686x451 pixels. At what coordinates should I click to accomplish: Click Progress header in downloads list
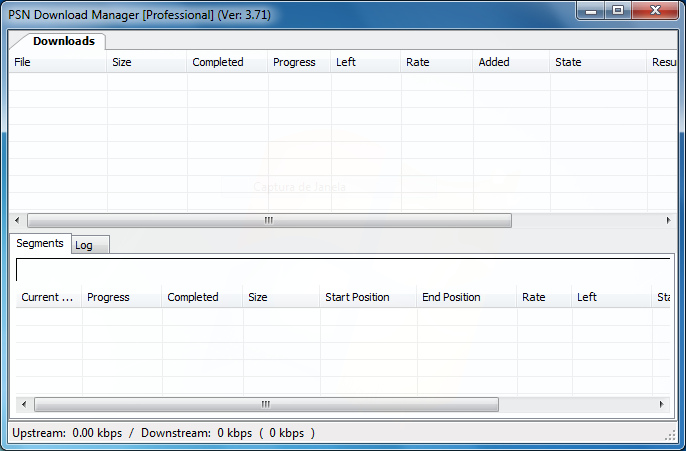tap(299, 62)
